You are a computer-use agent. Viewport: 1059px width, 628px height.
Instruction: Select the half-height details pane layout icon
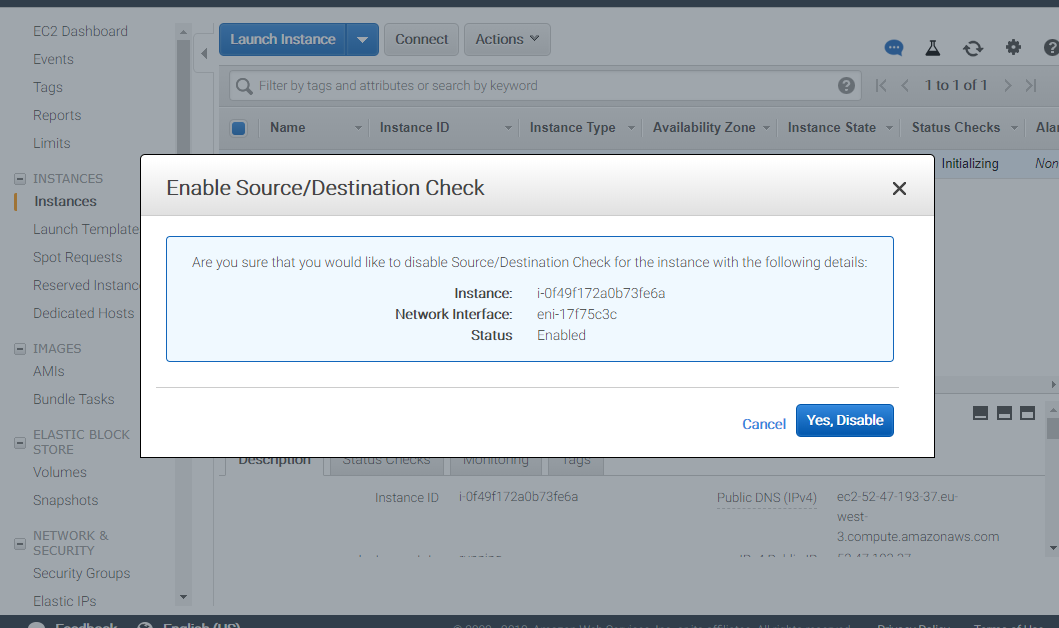[x=1003, y=412]
